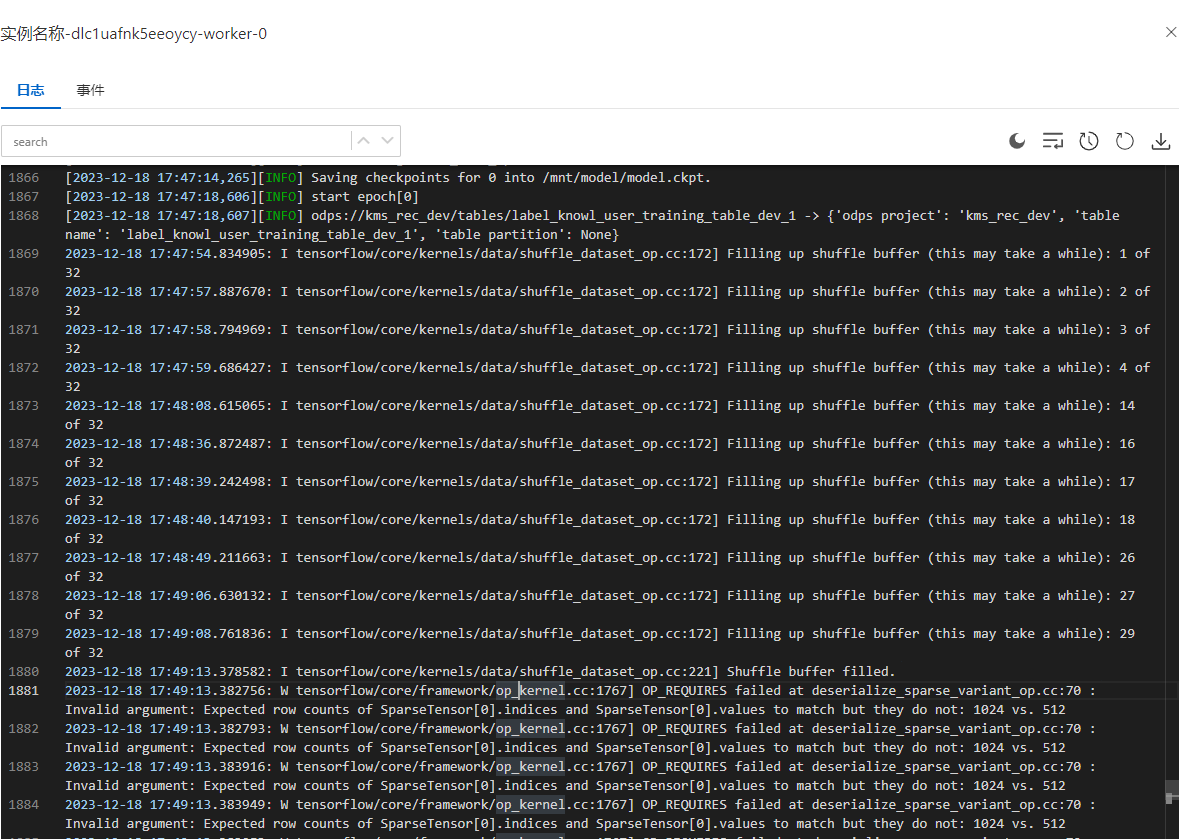The image size is (1179, 839).
Task: Download the log file
Action: pos(1161,141)
